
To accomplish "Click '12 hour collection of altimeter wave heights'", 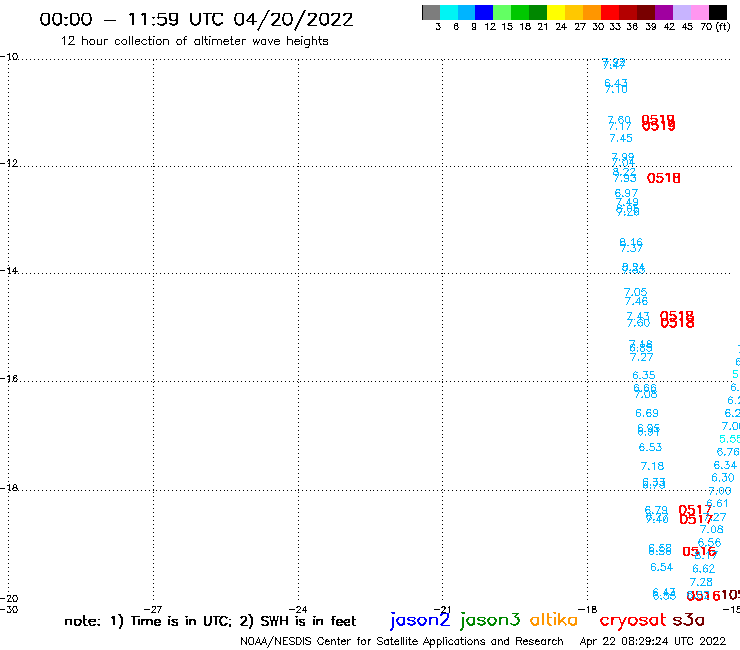I will click(x=194, y=41).
